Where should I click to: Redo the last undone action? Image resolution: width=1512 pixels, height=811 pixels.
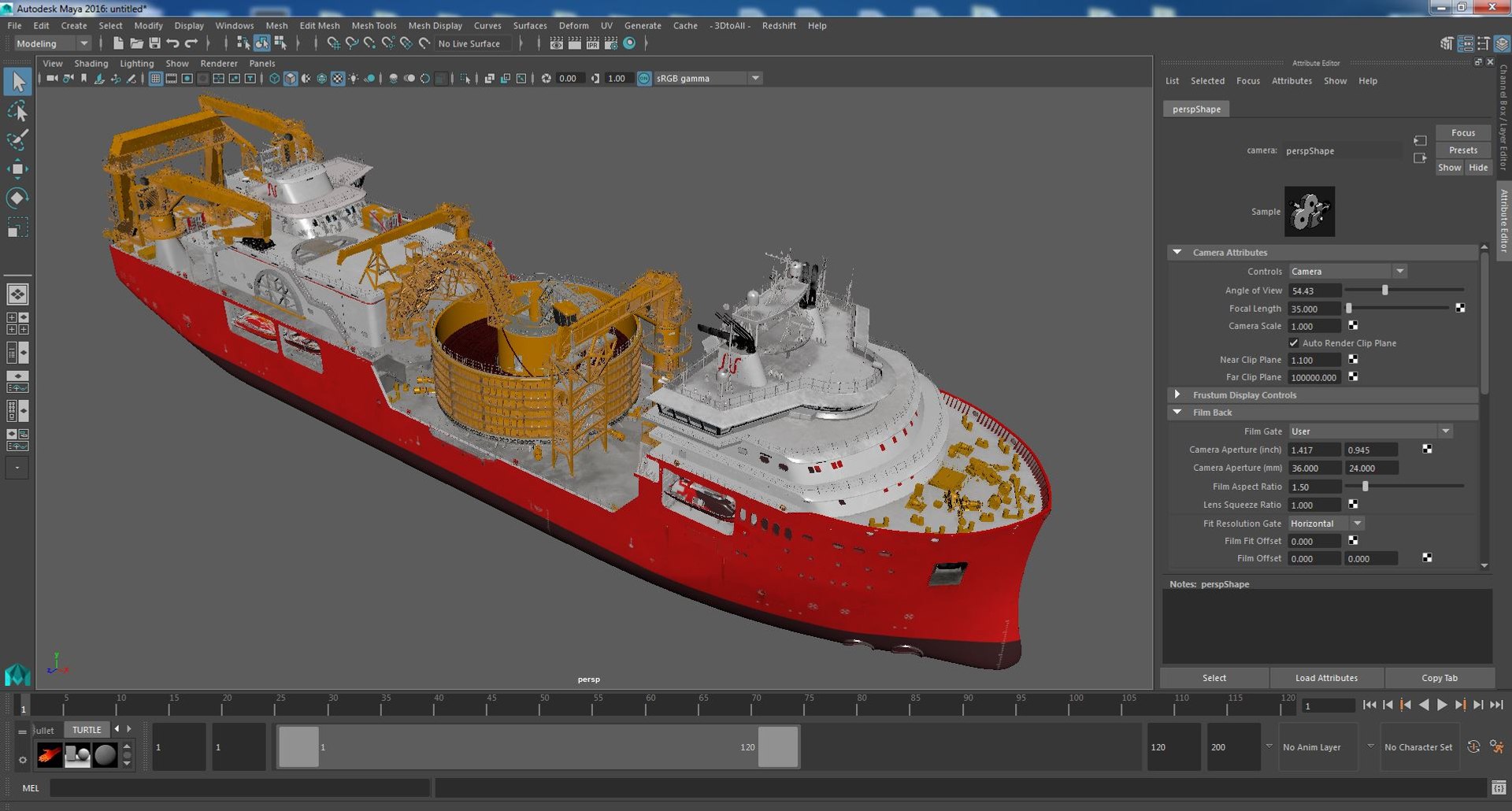(191, 43)
